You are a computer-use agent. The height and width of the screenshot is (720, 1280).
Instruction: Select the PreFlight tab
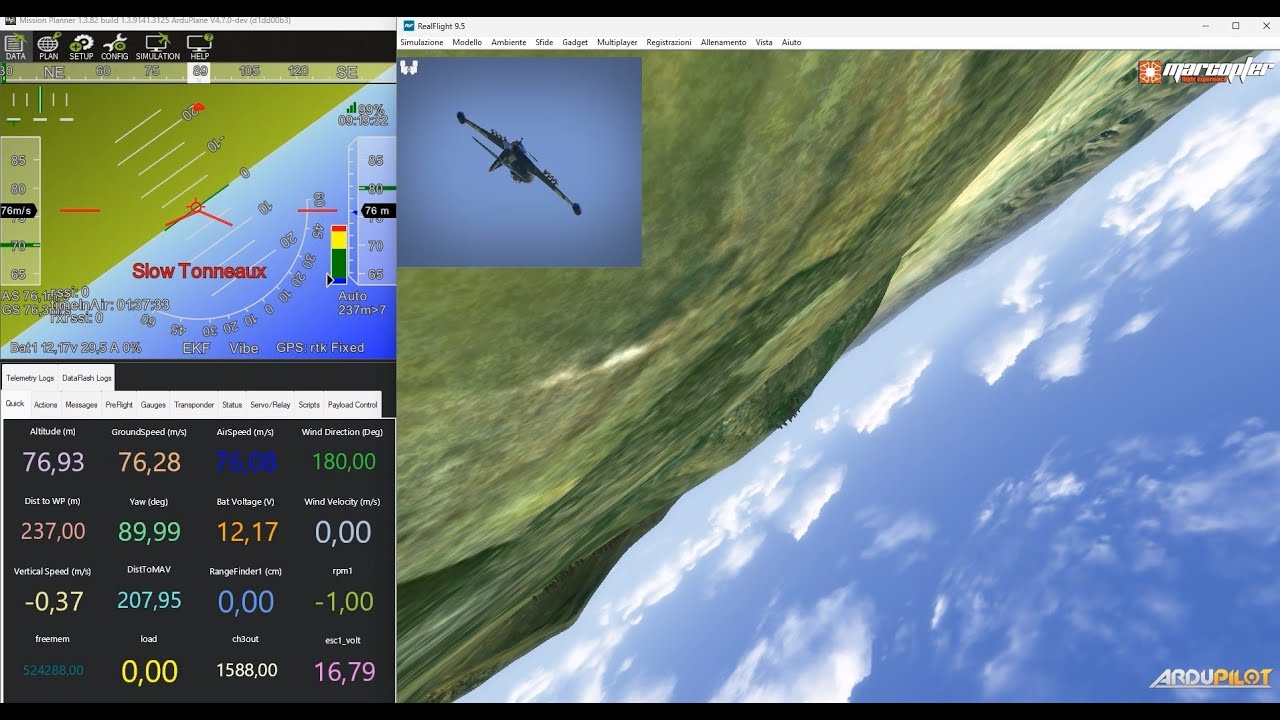119,405
